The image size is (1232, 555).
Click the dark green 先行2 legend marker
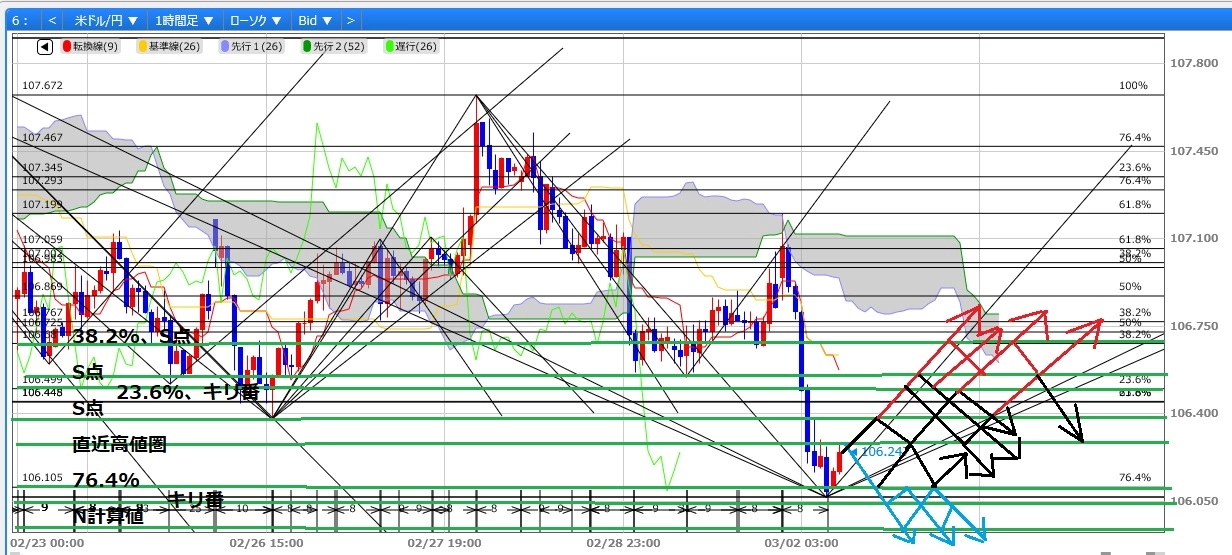click(x=309, y=46)
